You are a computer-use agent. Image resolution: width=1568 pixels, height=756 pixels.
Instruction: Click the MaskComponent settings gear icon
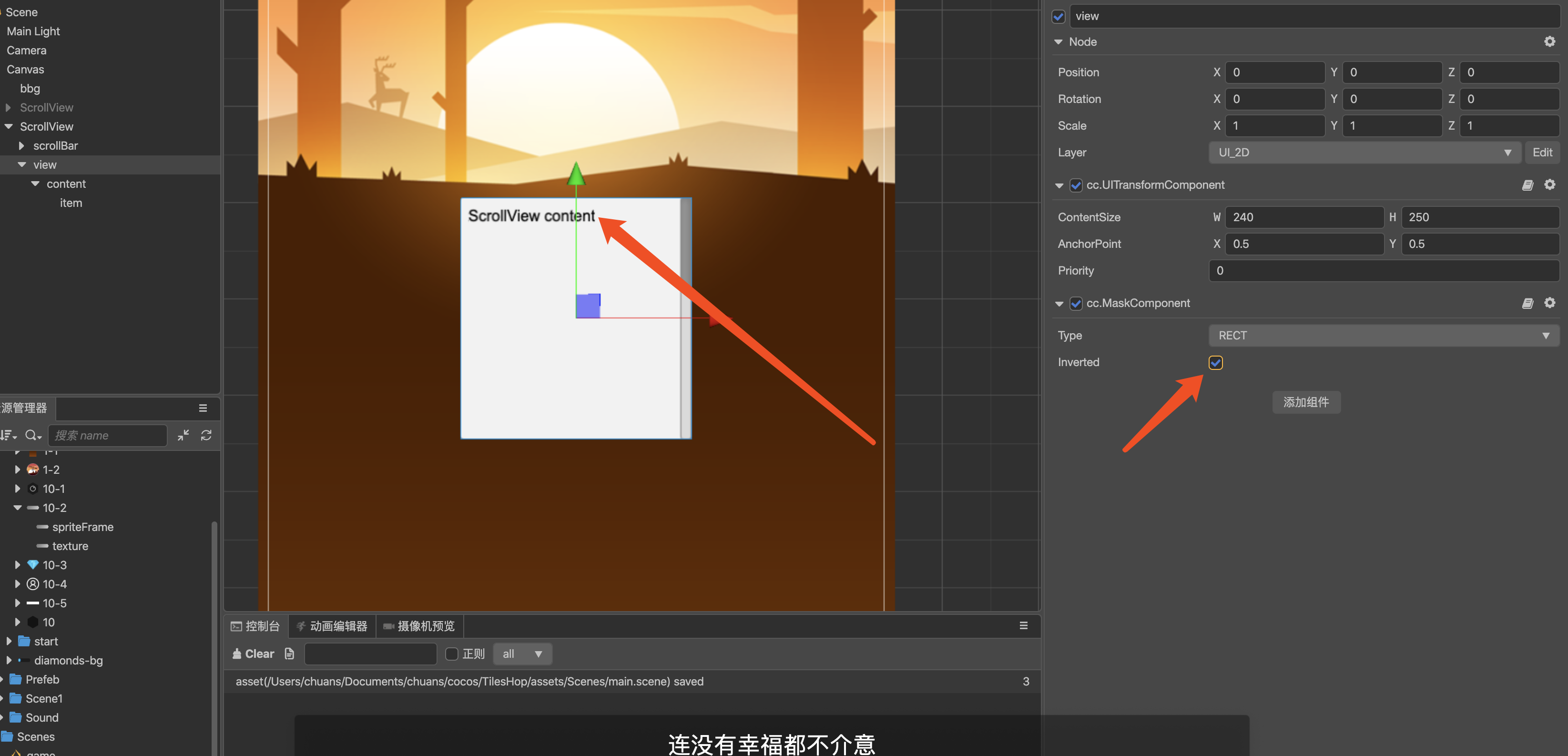(1549, 303)
